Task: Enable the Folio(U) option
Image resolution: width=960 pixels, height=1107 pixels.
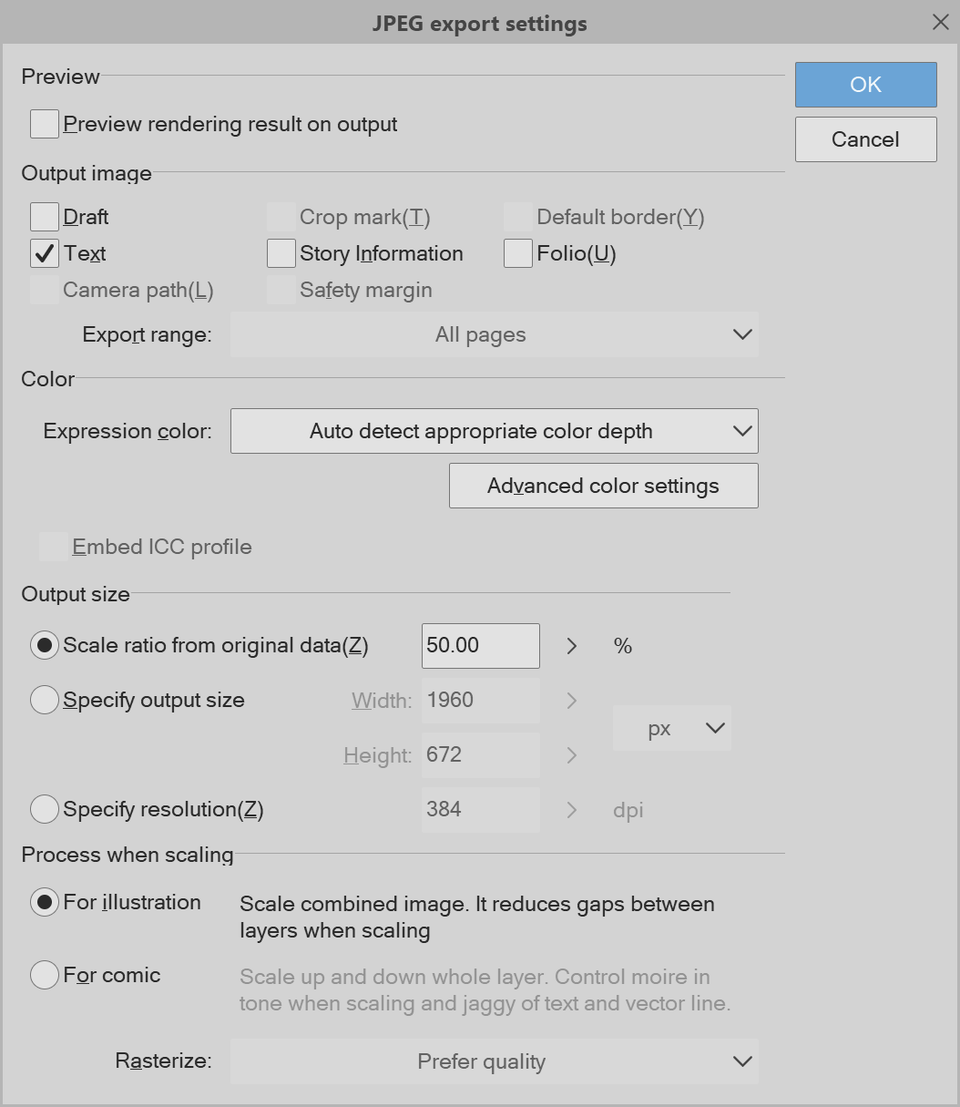Action: point(518,253)
